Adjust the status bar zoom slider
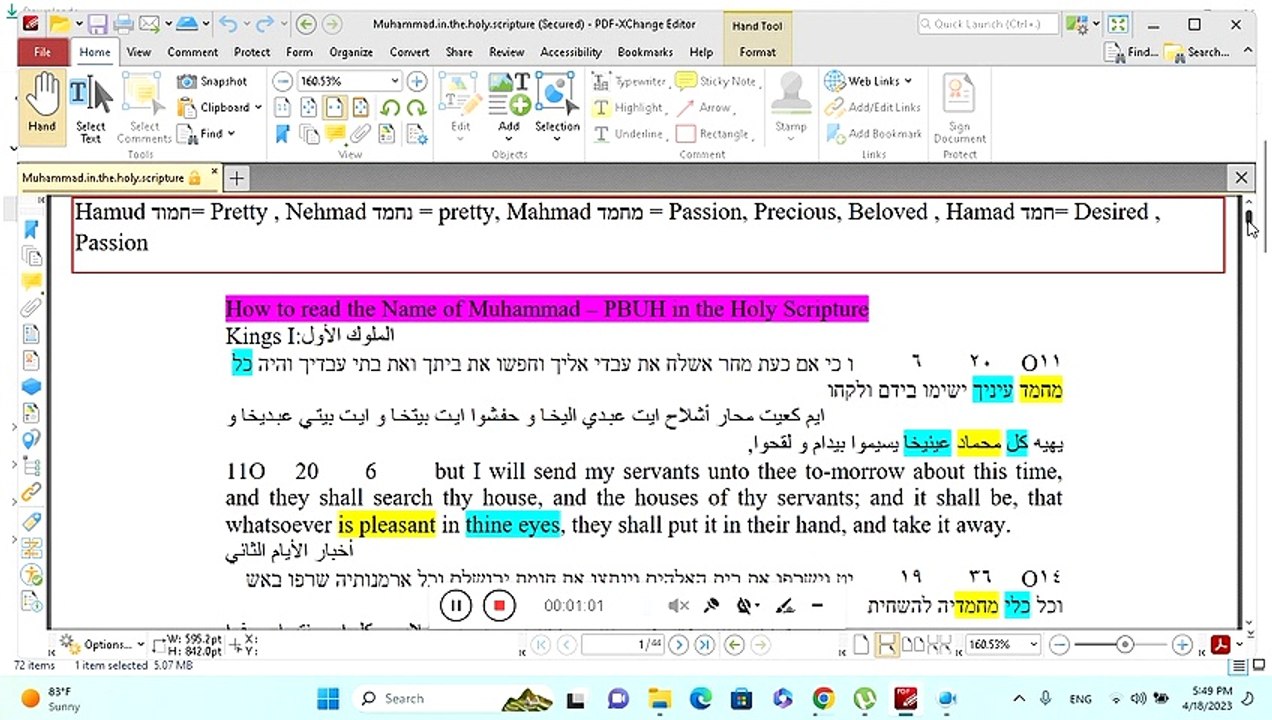The height and width of the screenshot is (720, 1272). click(x=1125, y=645)
